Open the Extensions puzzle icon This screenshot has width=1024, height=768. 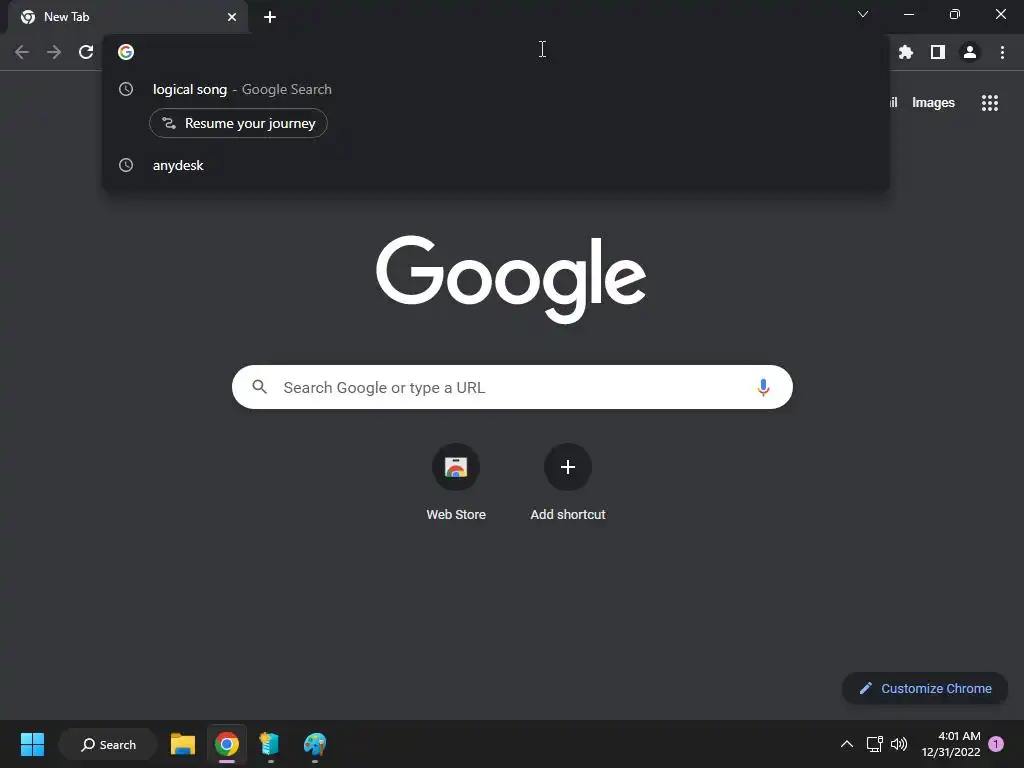[x=906, y=52]
